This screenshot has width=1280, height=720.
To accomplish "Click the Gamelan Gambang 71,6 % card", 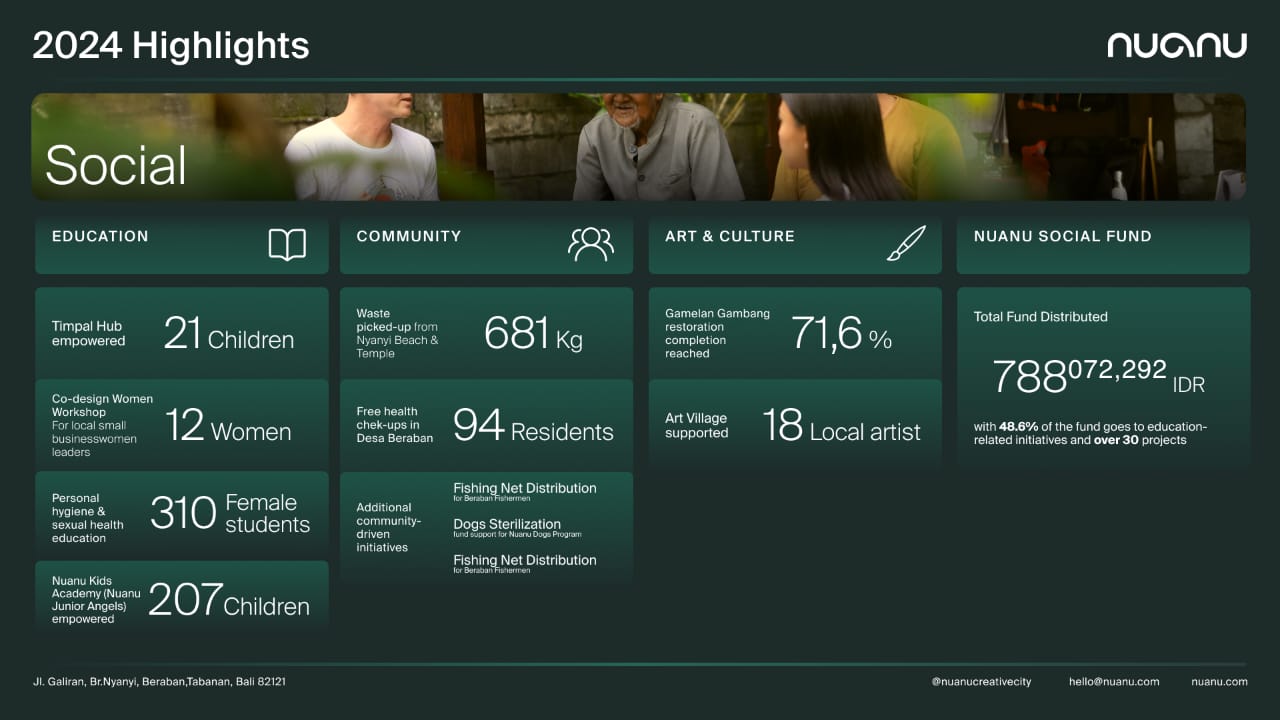I will [x=795, y=334].
